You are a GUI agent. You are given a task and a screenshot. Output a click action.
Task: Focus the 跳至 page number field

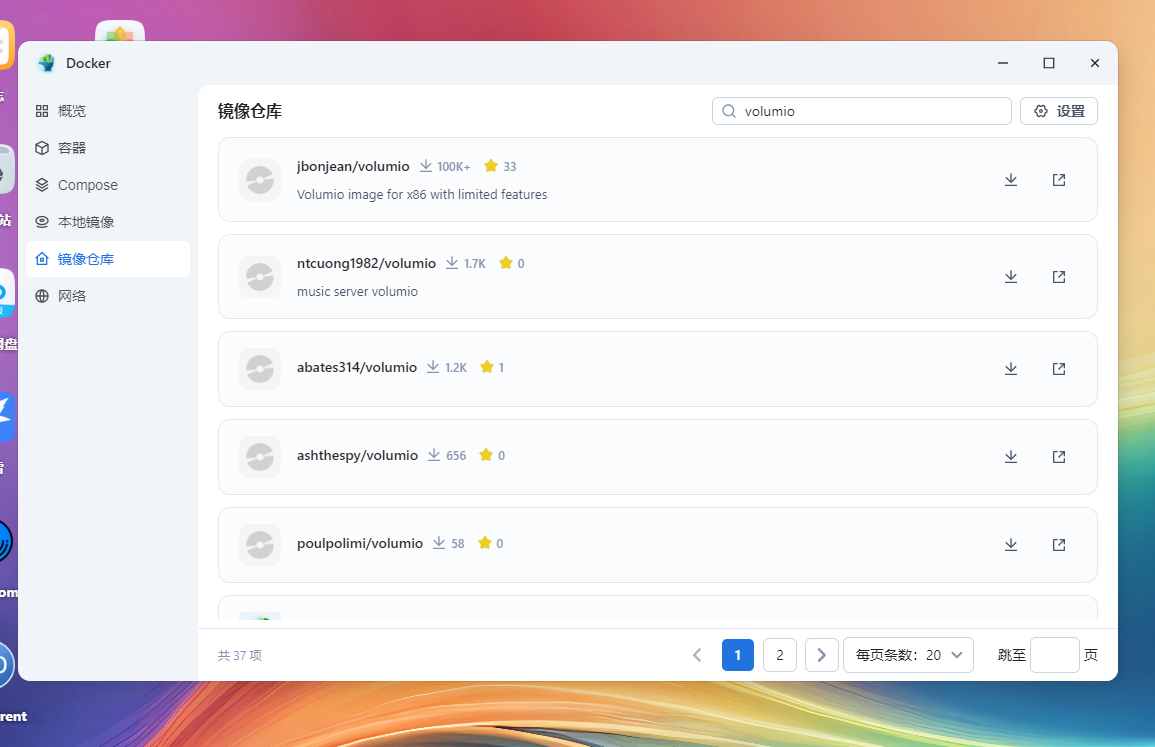(x=1054, y=655)
